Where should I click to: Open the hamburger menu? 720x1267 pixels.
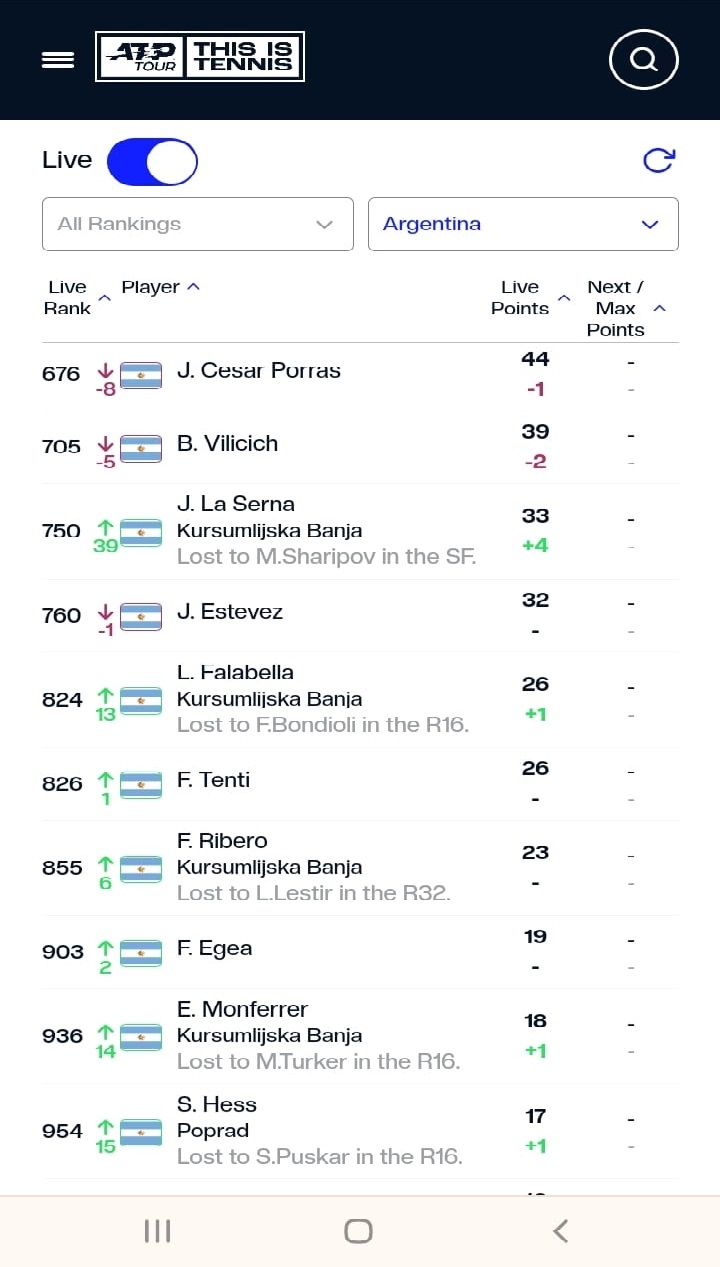[x=58, y=60]
